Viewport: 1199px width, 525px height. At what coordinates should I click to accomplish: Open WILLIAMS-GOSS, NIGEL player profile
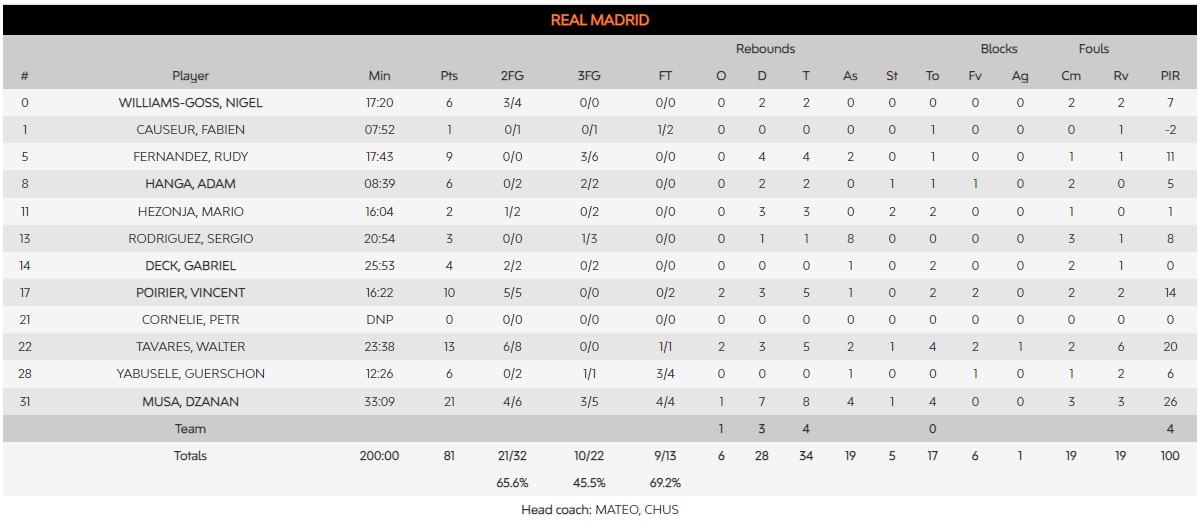point(190,103)
